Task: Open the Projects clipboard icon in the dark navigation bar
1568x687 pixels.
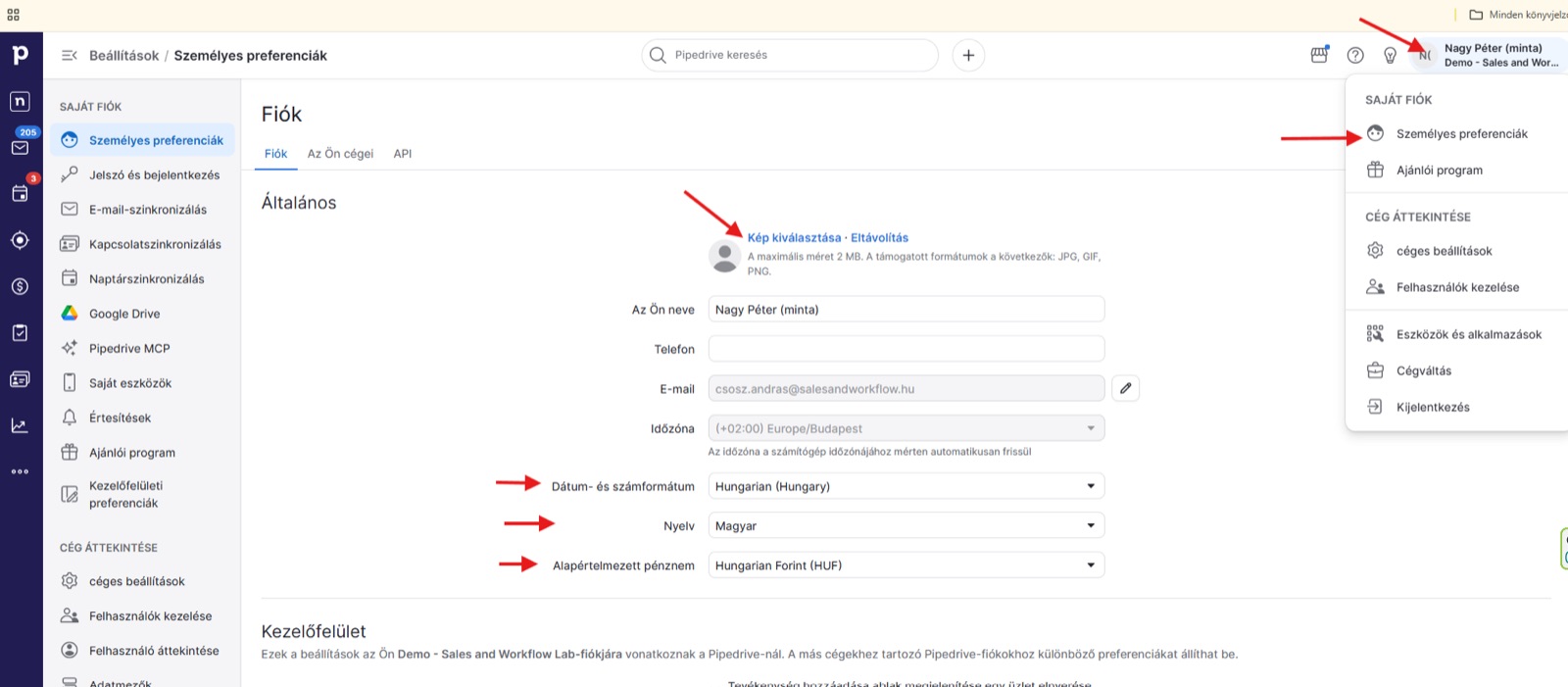Action: [x=20, y=333]
